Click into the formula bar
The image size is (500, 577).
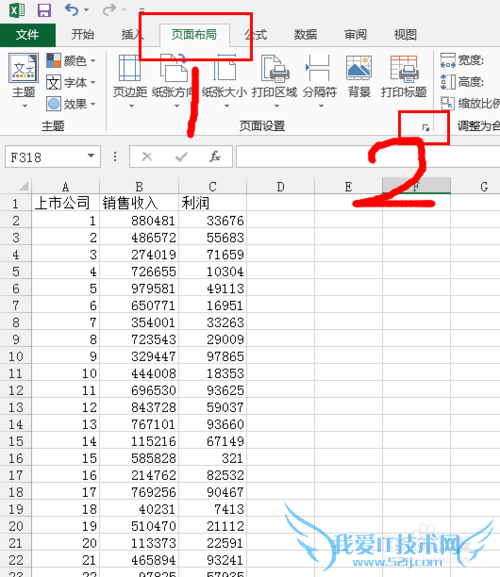click(x=368, y=157)
